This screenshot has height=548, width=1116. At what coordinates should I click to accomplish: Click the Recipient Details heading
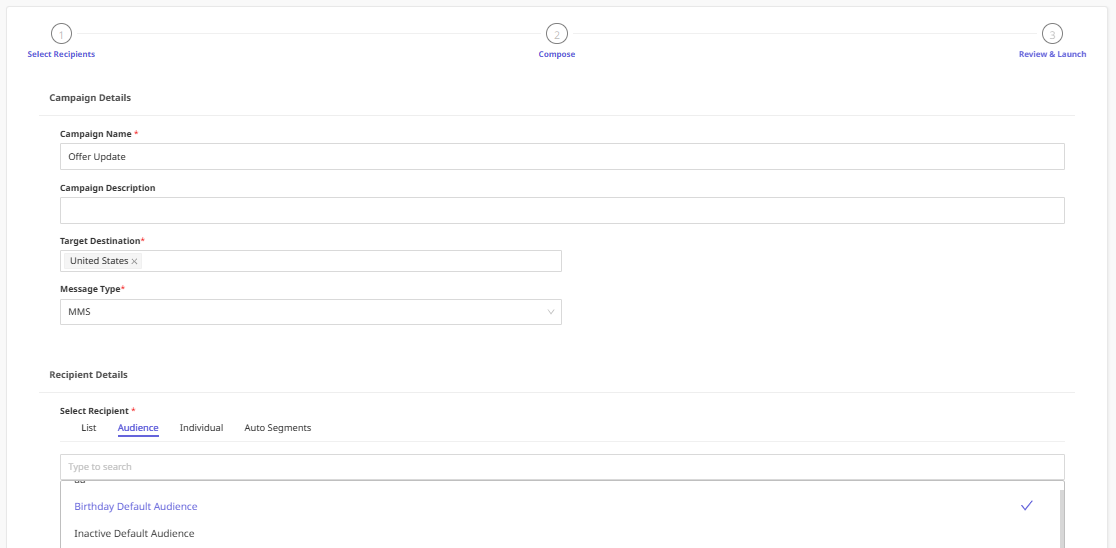(x=89, y=374)
